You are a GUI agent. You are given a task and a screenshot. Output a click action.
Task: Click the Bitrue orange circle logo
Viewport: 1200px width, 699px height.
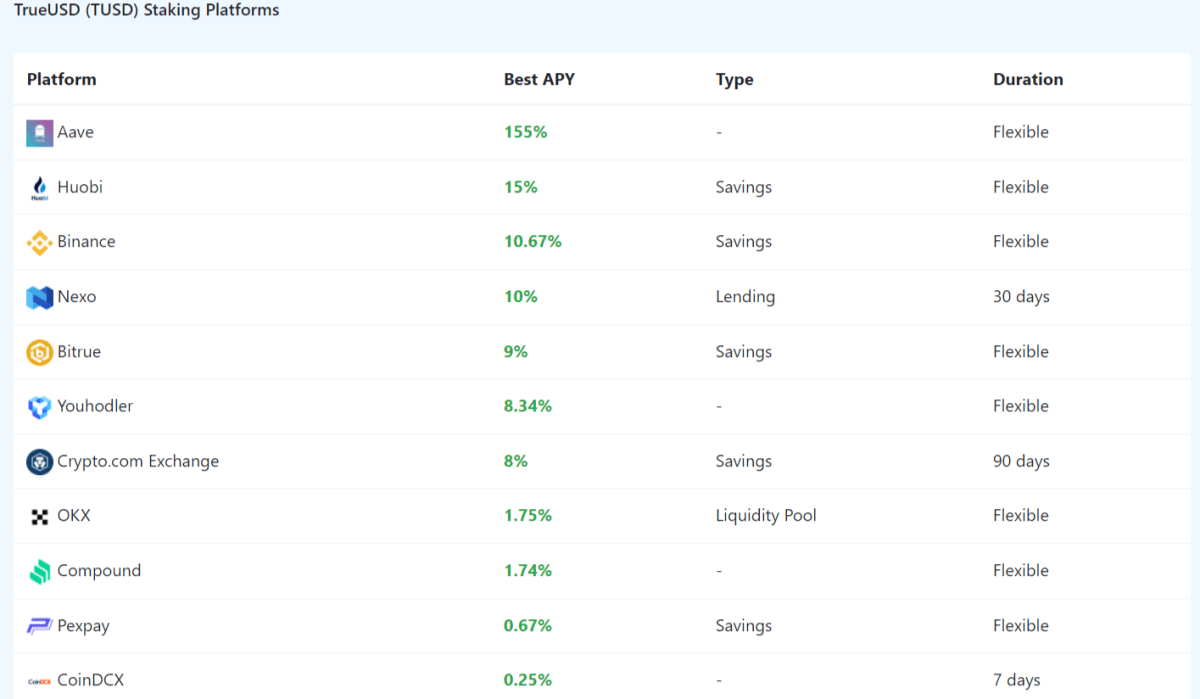pyautogui.click(x=39, y=352)
